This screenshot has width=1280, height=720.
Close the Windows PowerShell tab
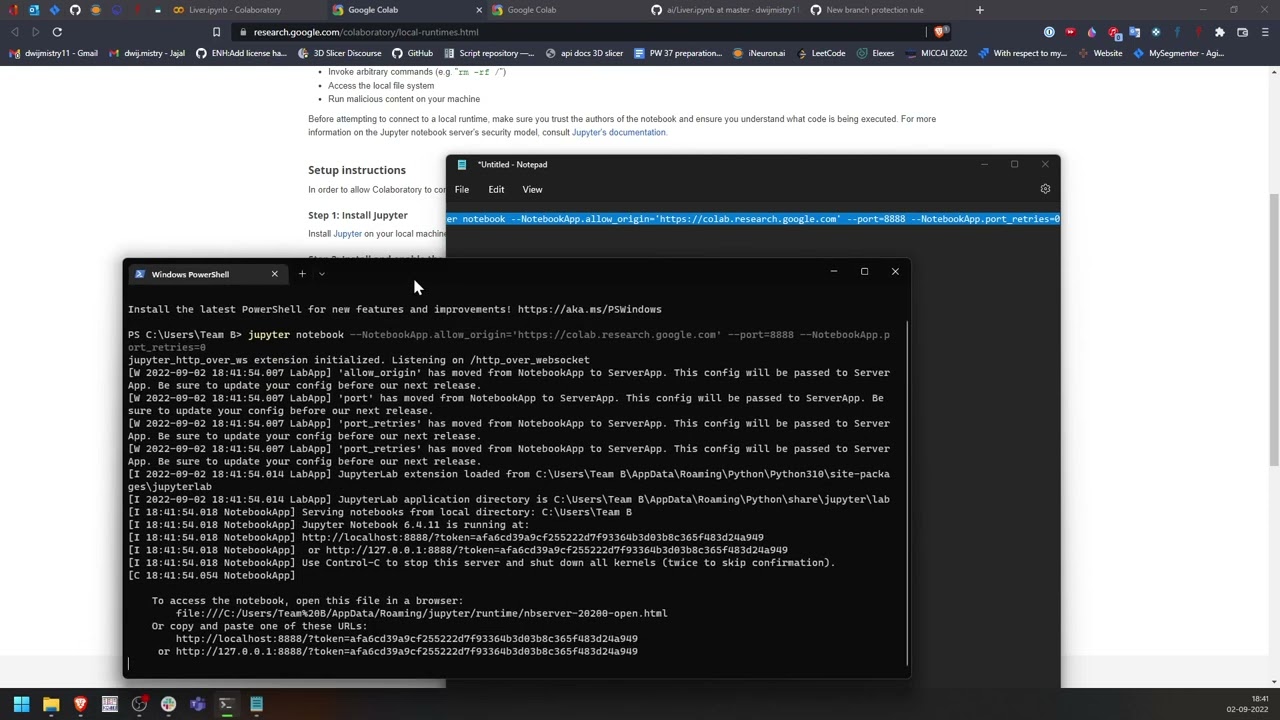pyautogui.click(x=274, y=274)
